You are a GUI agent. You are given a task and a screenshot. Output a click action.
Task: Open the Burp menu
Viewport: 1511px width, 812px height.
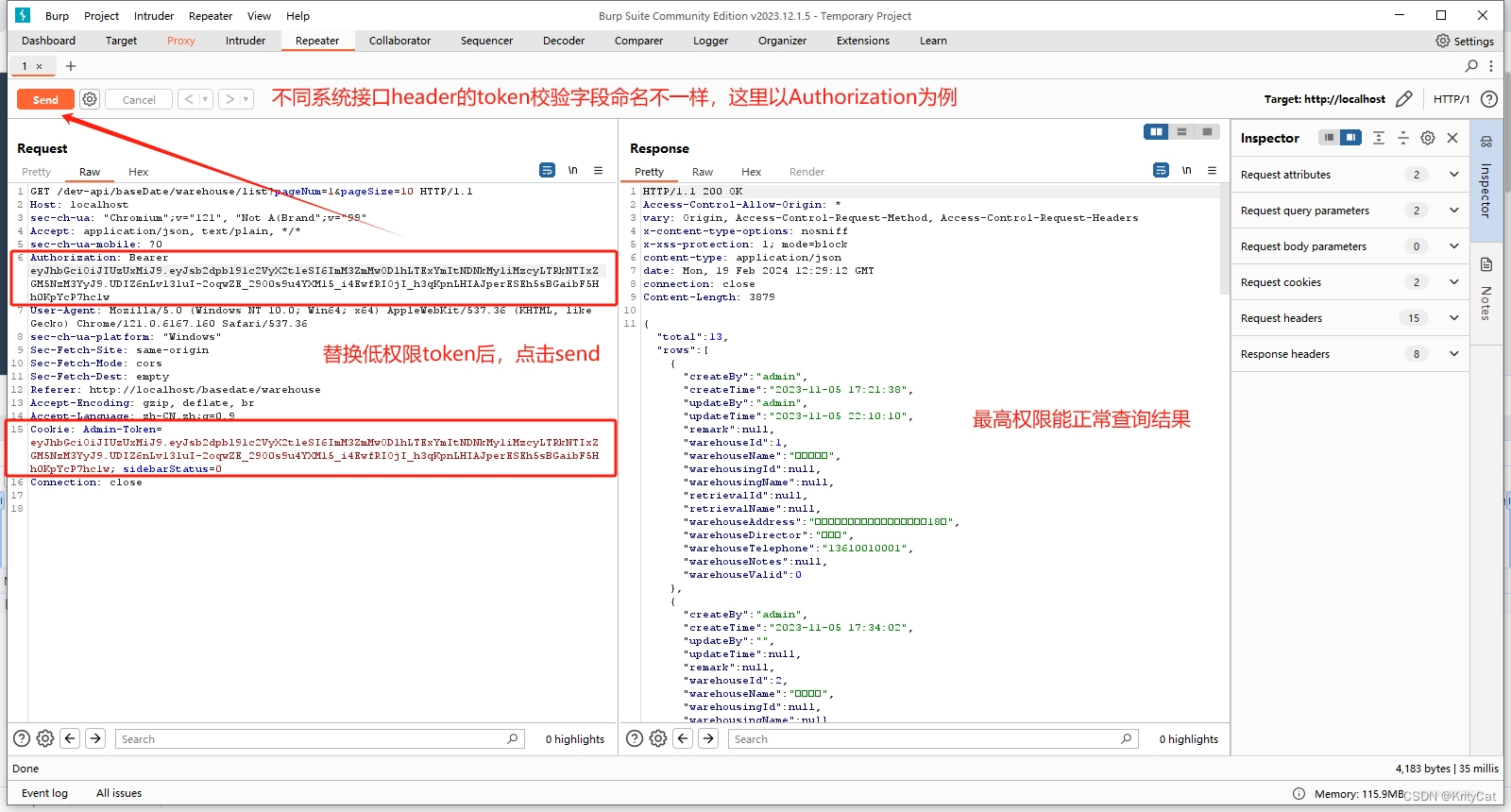(57, 16)
